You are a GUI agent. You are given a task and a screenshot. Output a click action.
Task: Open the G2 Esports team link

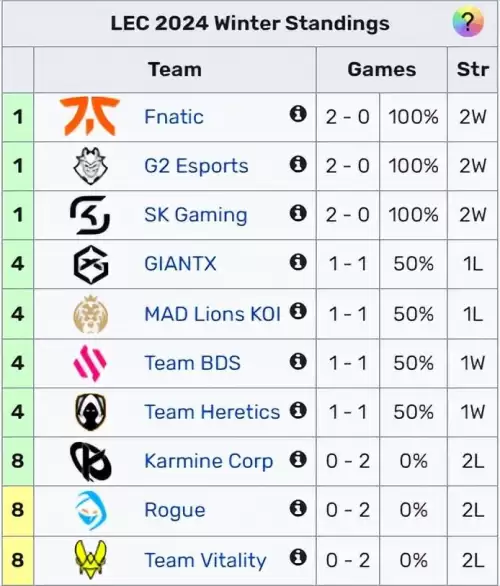click(x=196, y=166)
